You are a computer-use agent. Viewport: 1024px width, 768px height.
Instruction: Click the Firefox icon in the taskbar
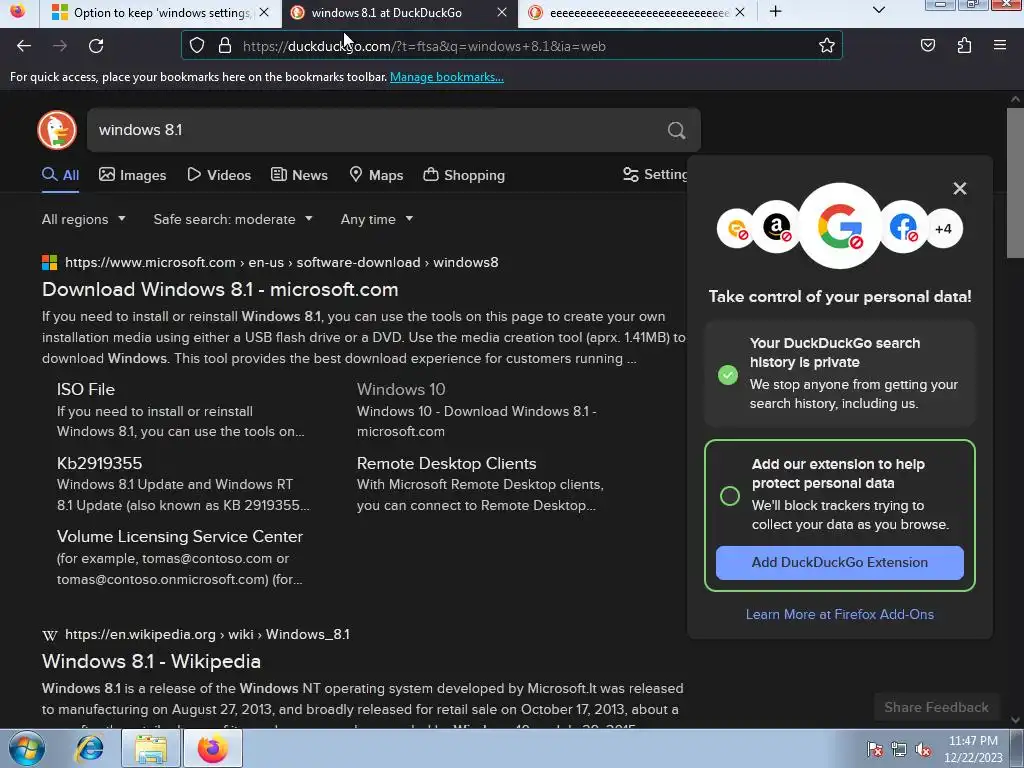pyautogui.click(x=213, y=748)
